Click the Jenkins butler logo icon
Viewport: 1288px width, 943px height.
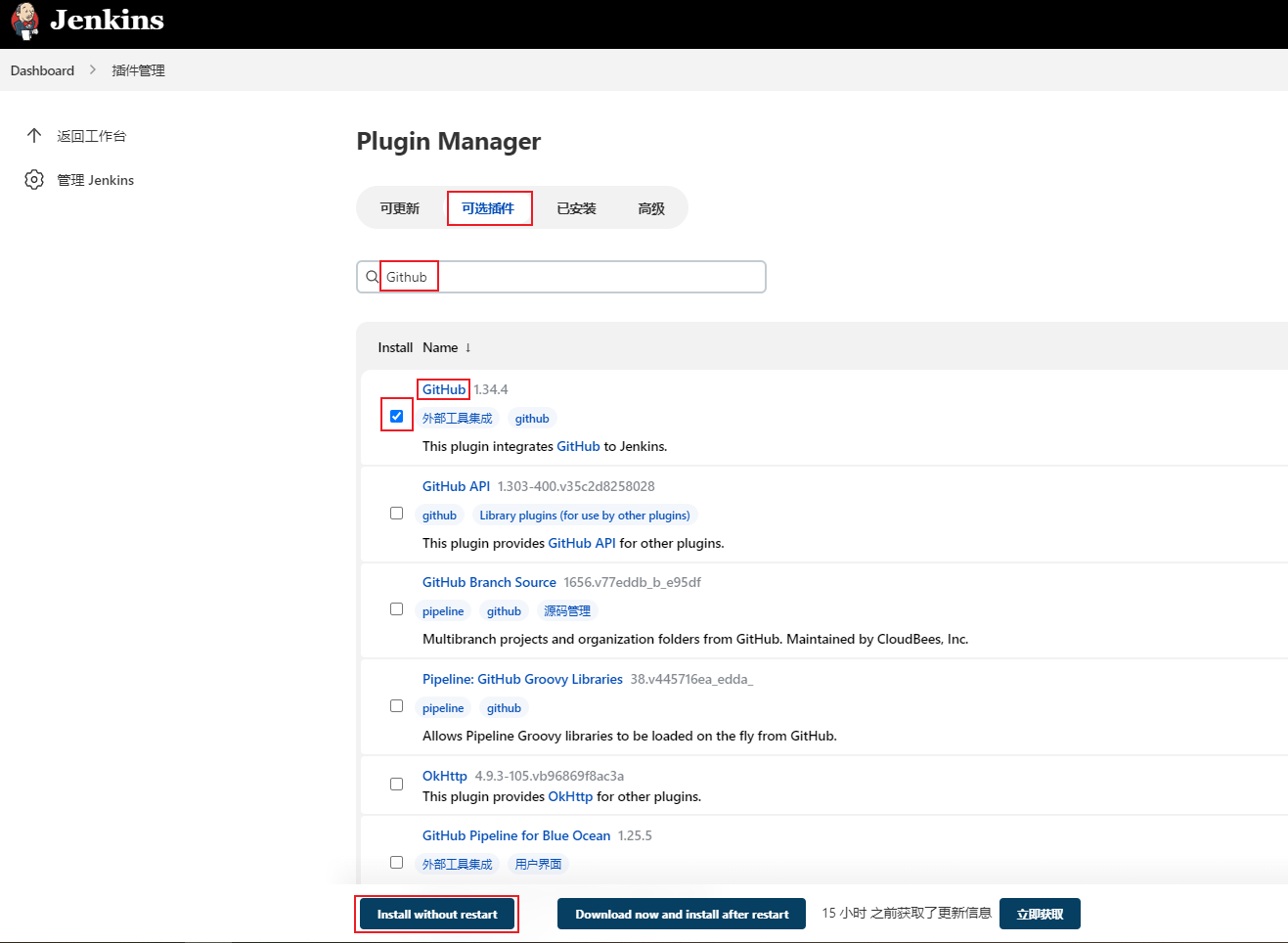(x=25, y=21)
